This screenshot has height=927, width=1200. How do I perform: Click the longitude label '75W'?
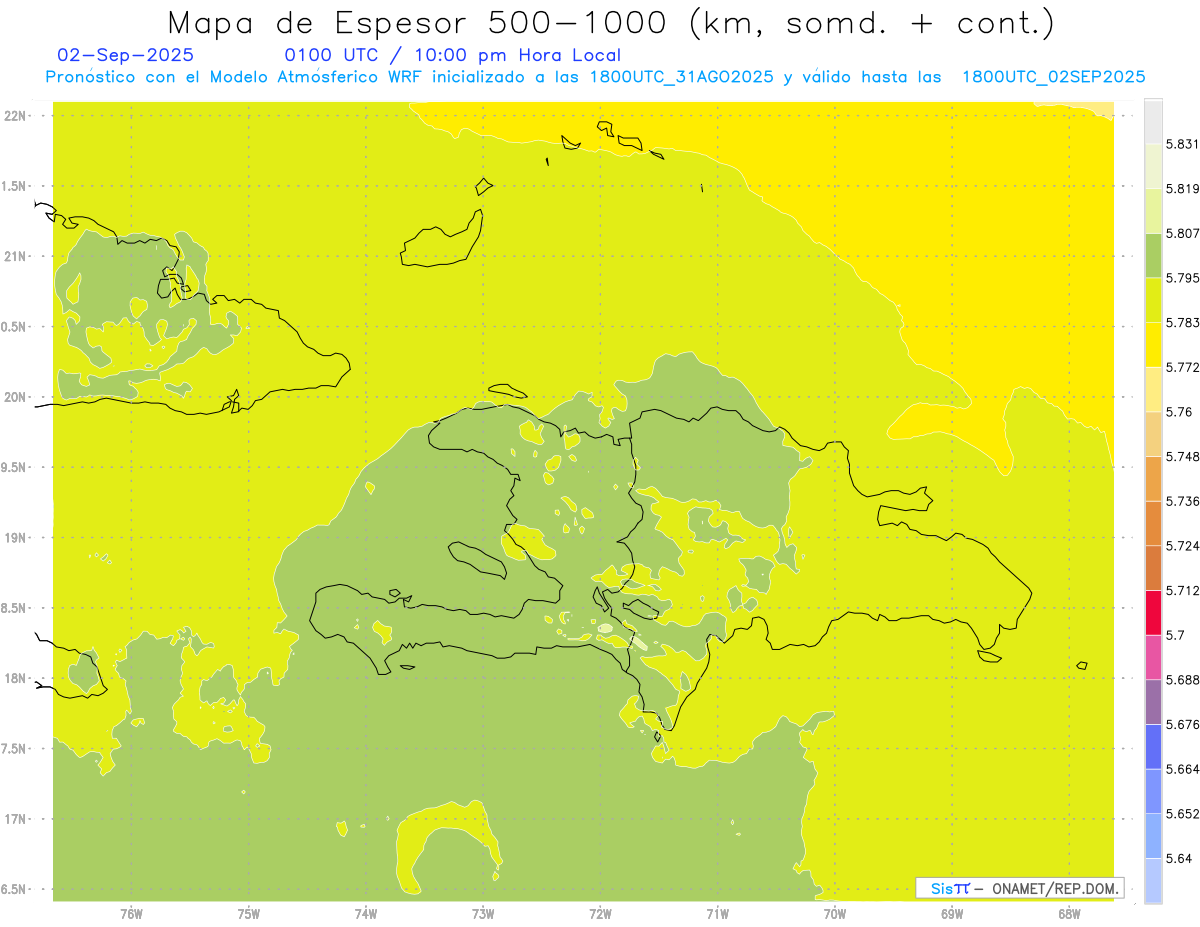[x=248, y=914]
